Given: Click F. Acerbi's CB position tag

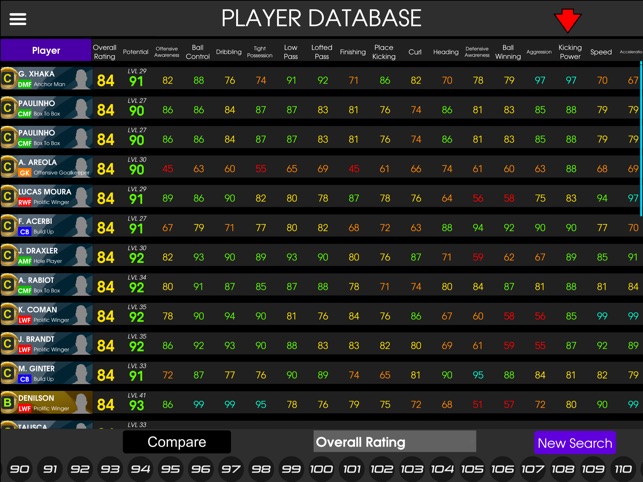Looking at the screenshot, I should (x=25, y=232).
